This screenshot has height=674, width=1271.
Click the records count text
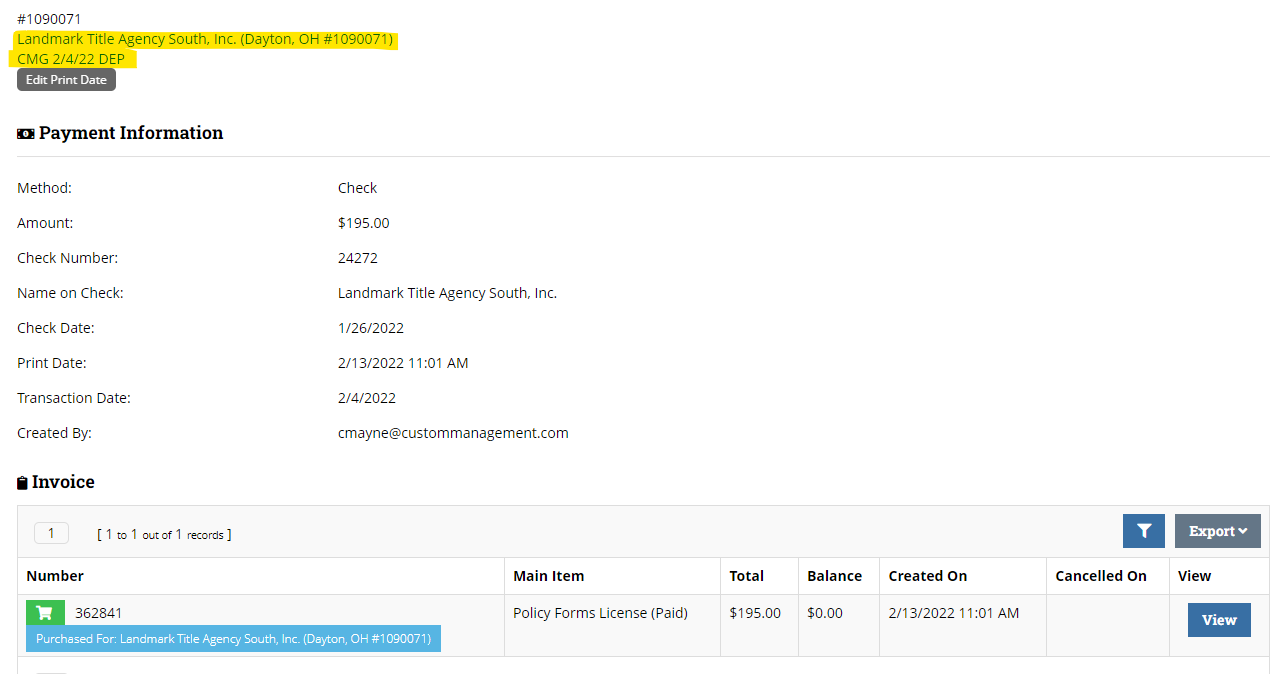pyautogui.click(x=164, y=534)
